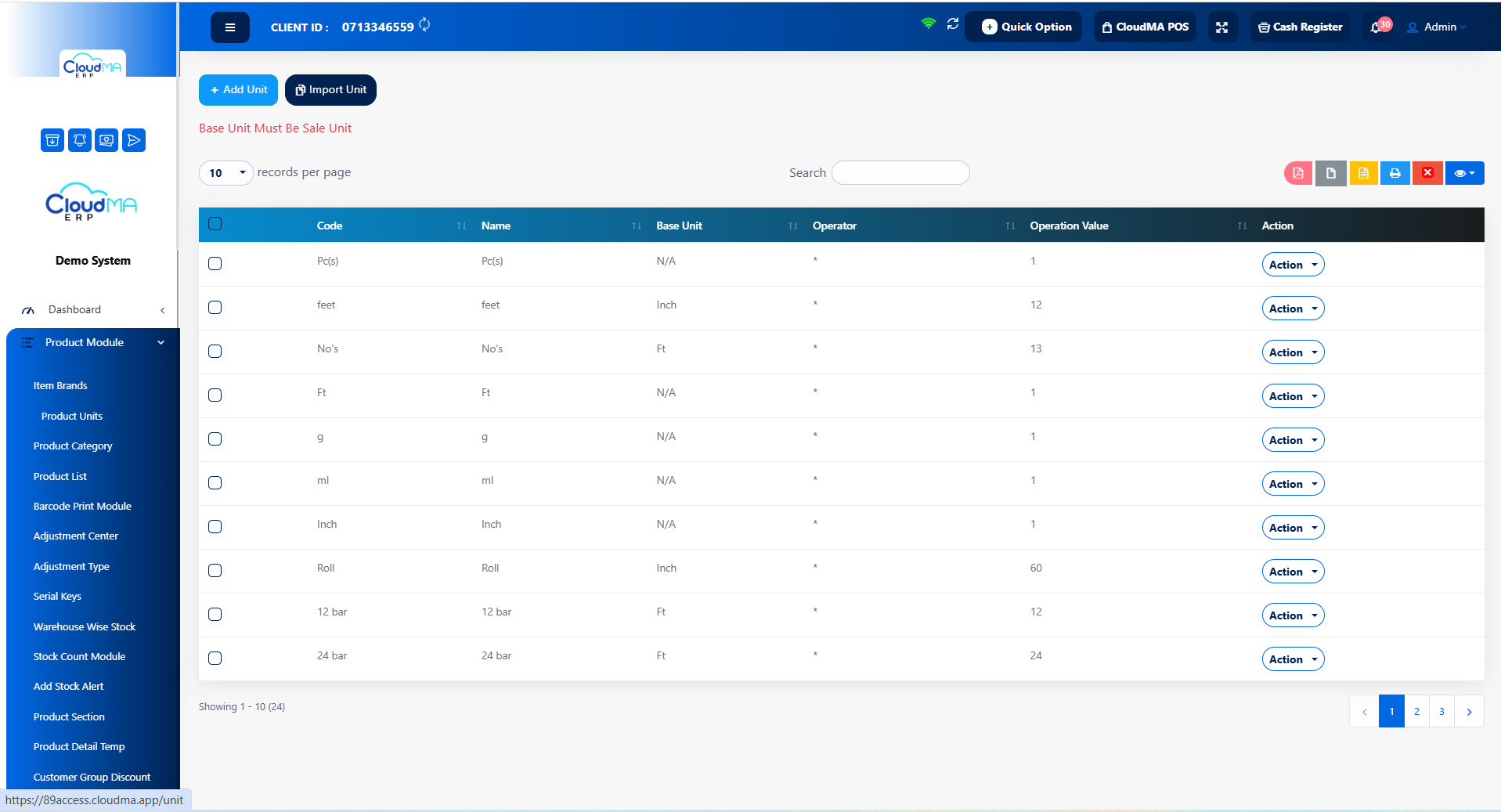This screenshot has height=812, width=1501.
Task: Open the cash money sidebar shortcut
Action: (x=106, y=140)
